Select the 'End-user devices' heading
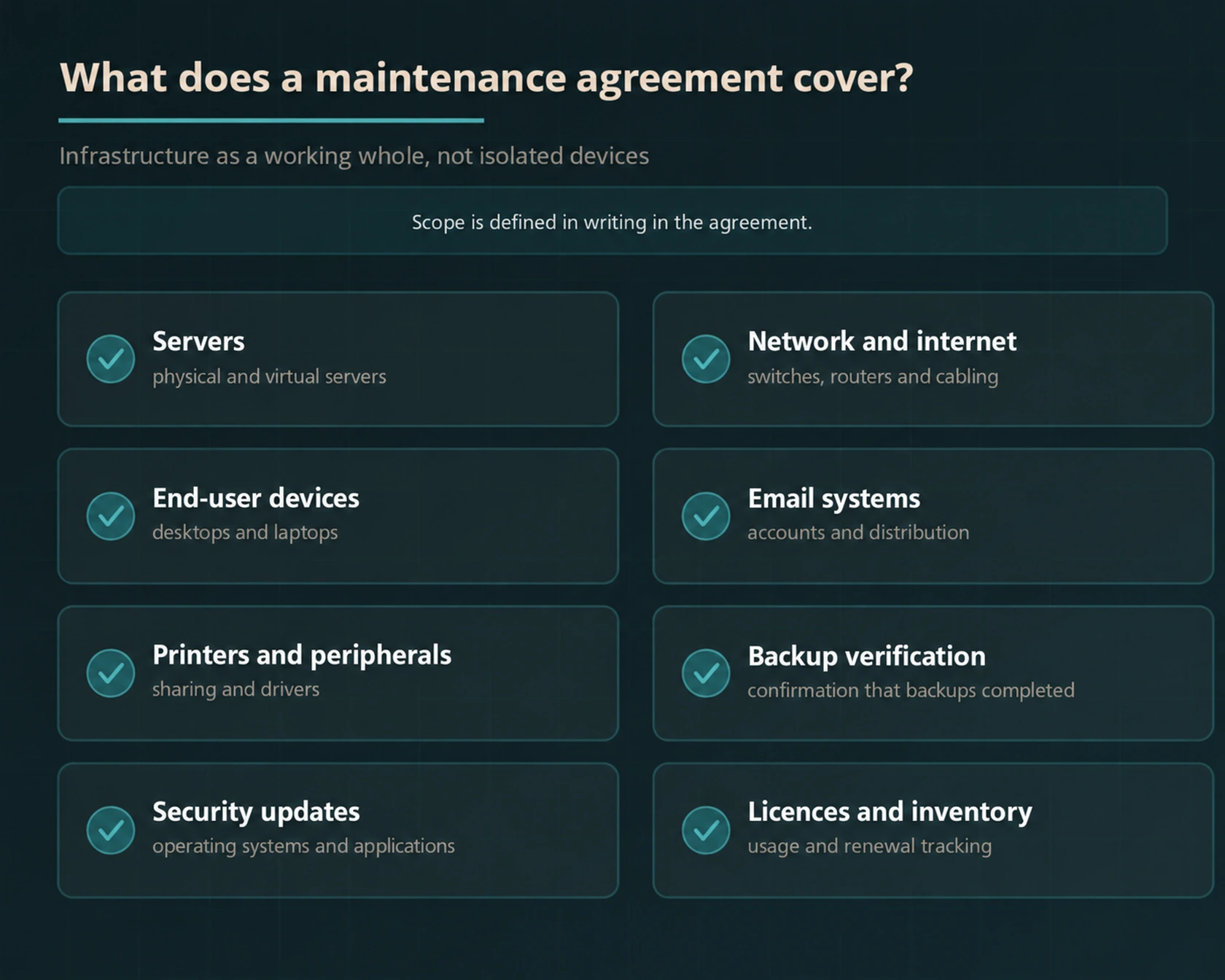The height and width of the screenshot is (980, 1225). tap(256, 498)
